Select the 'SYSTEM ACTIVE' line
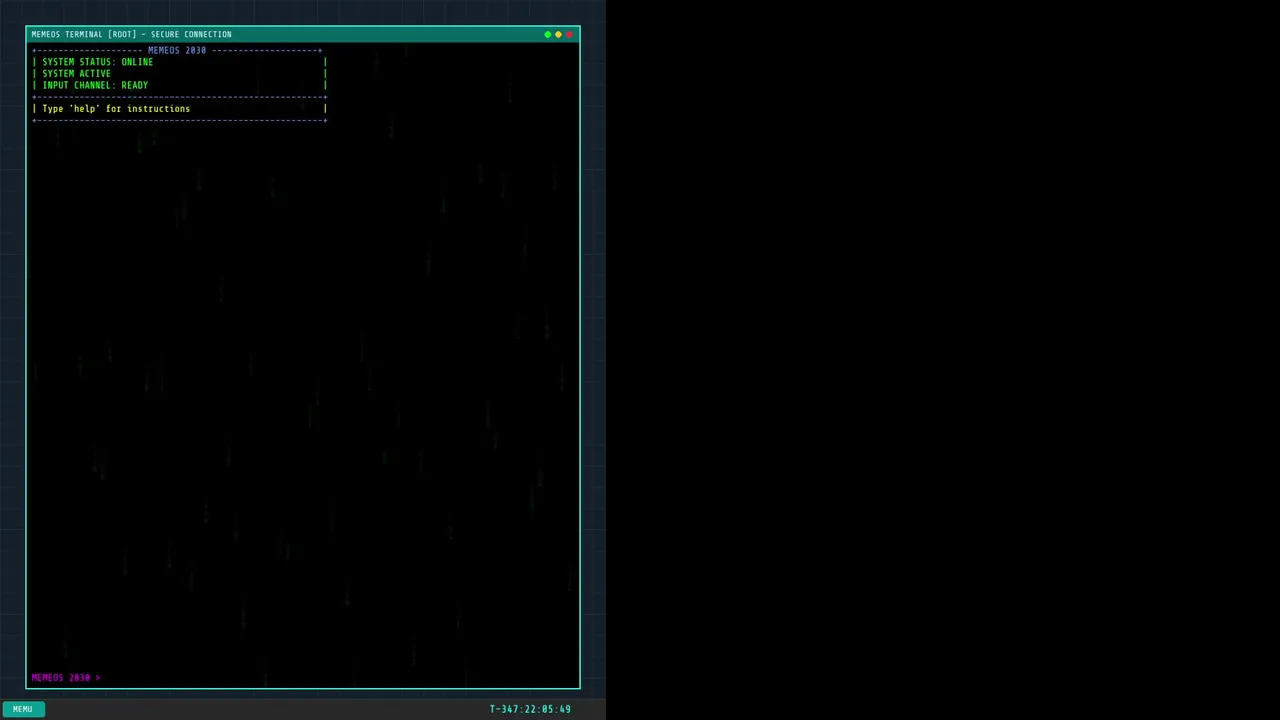Screen dimensions: 1280x720 click(76, 74)
